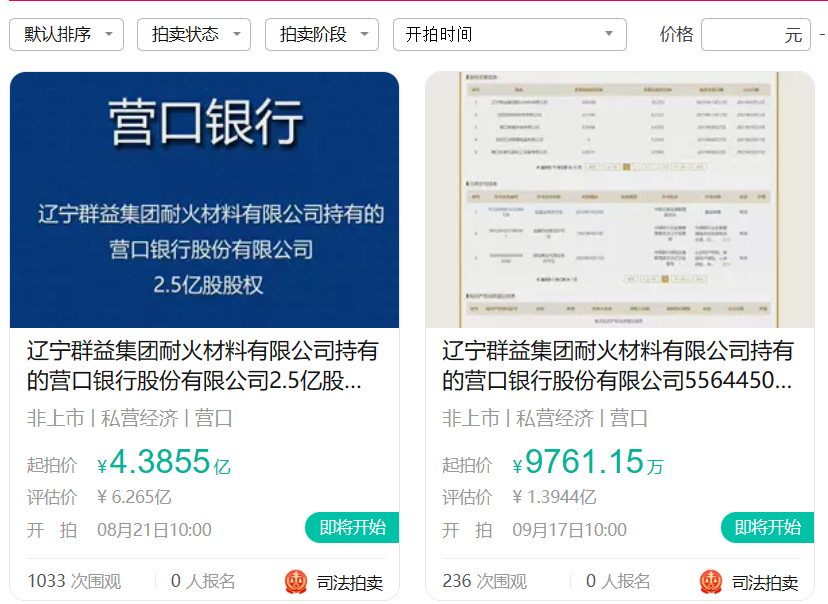Open the document table thumbnail of second listing
828x604 pixels.
click(x=620, y=200)
